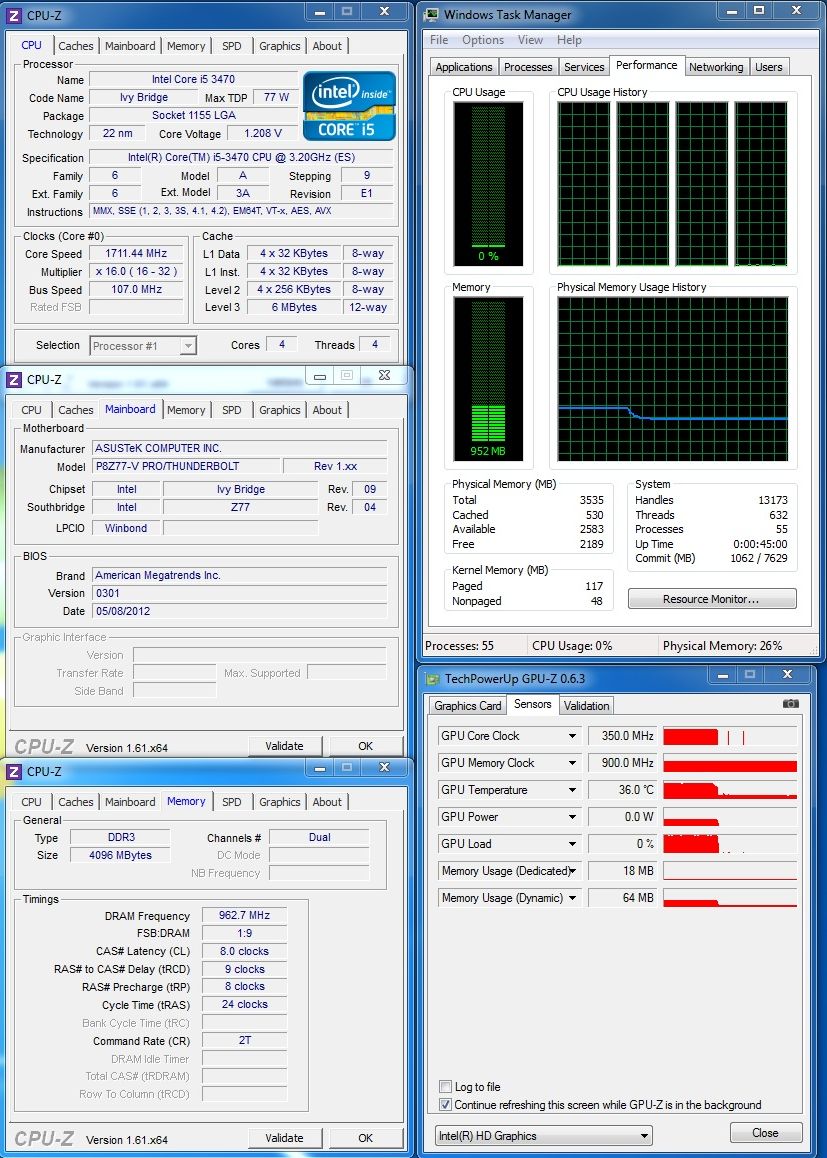Screen dimensions: 827x1158
Task: Close the CPU-Z Mainboard window
Action: (383, 376)
